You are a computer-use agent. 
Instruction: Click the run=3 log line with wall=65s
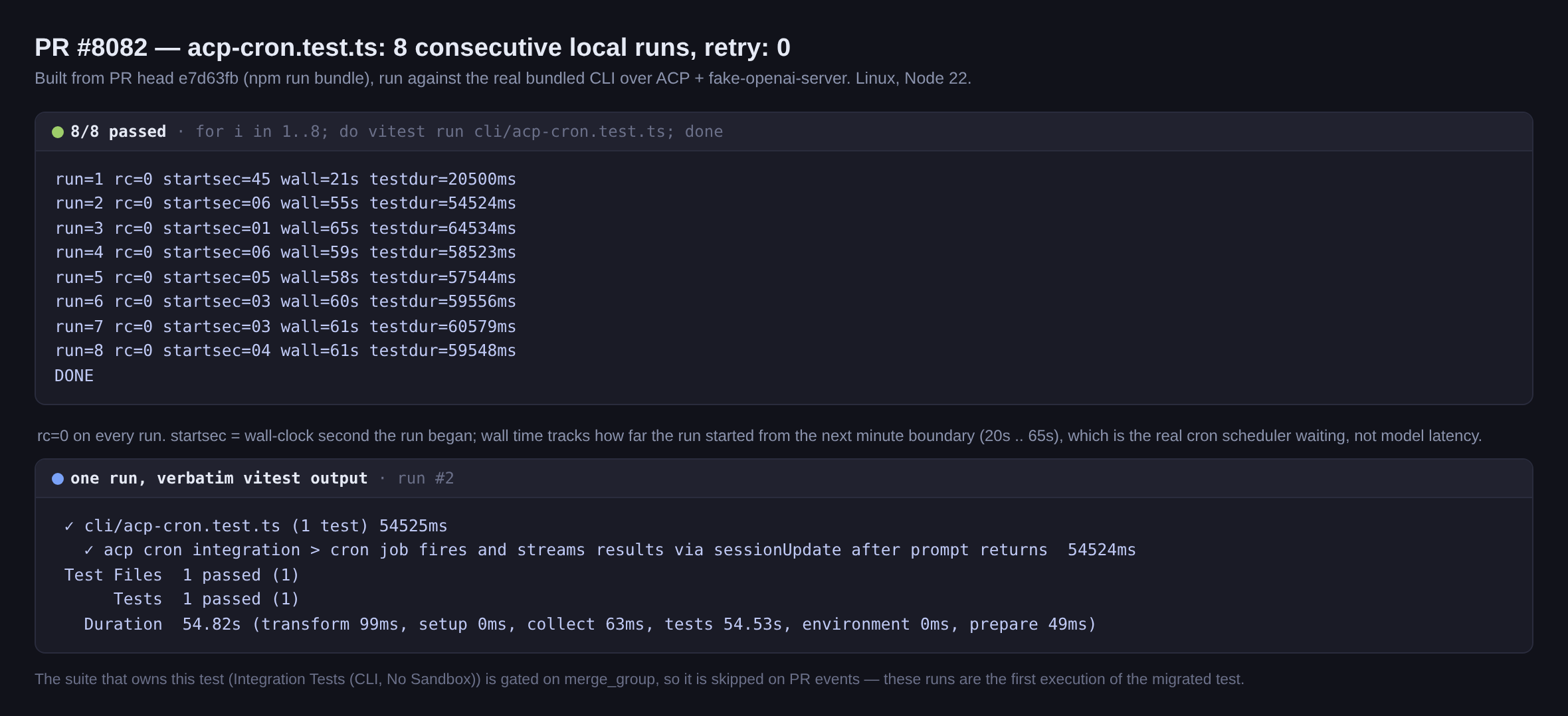(x=286, y=228)
